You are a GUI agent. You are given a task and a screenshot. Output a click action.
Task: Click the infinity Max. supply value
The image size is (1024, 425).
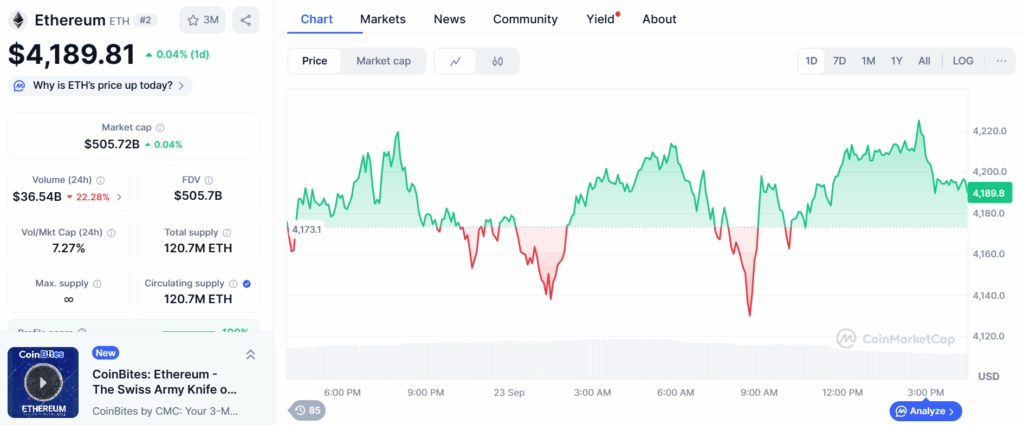[x=69, y=300]
